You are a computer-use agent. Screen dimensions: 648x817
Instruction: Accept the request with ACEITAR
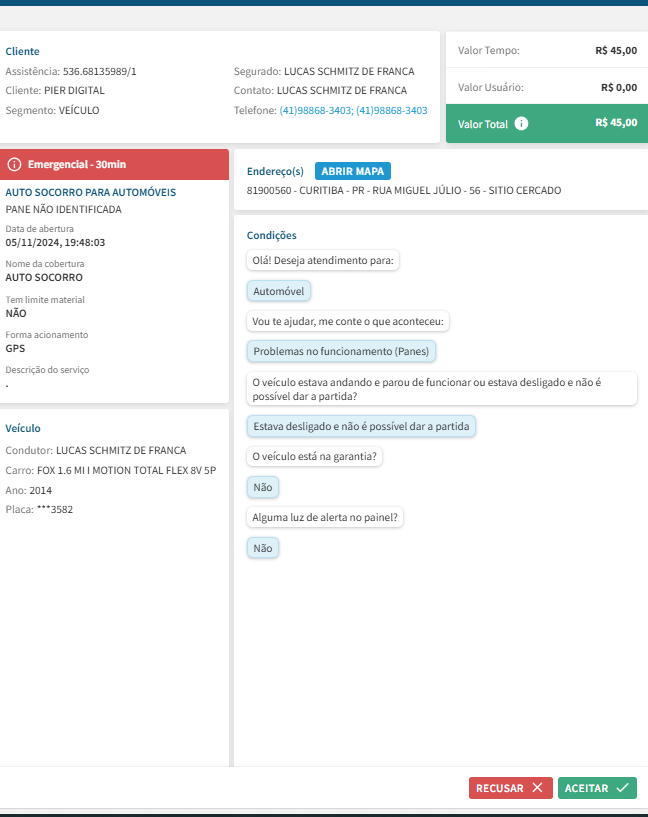pyautogui.click(x=597, y=788)
